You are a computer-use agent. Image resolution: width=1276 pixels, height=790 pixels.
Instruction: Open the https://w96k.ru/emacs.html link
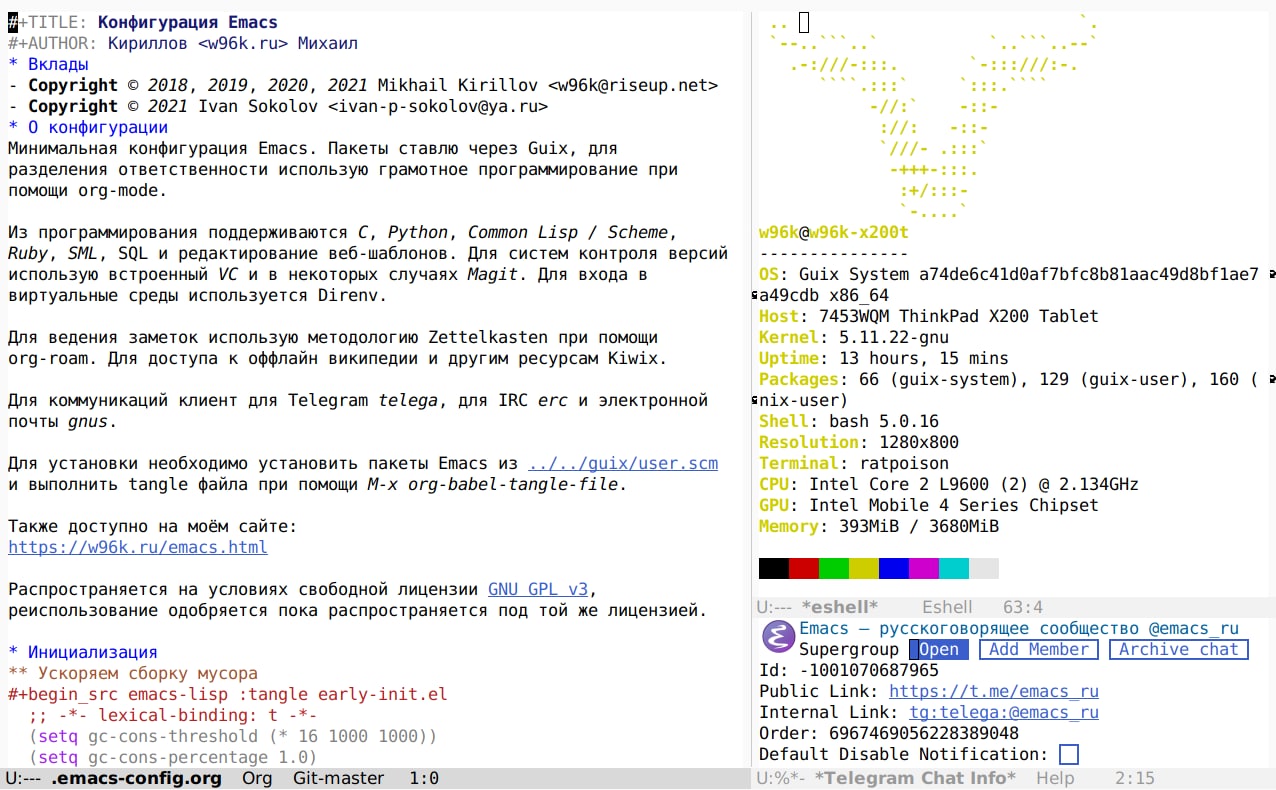click(138, 547)
